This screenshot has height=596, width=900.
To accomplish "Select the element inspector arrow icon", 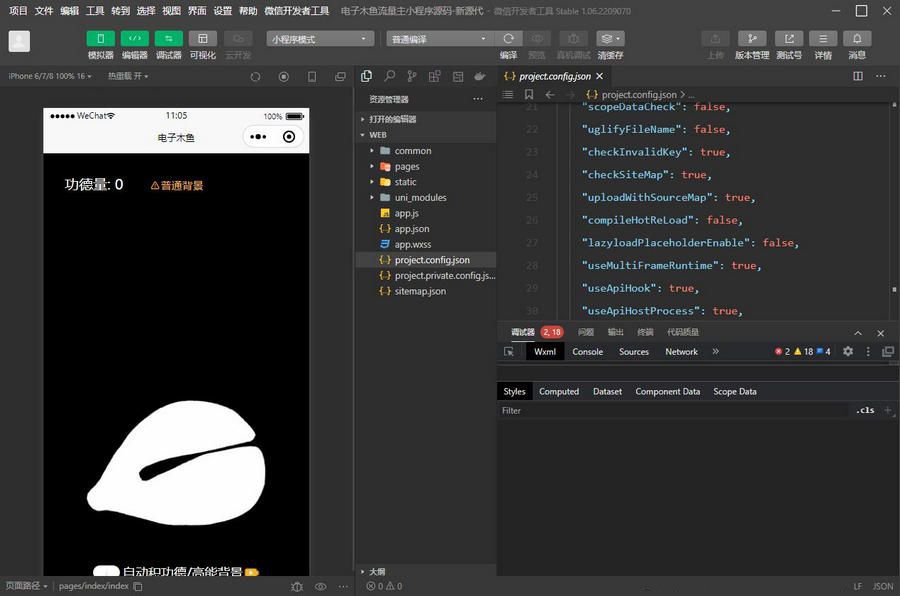I will [x=509, y=352].
